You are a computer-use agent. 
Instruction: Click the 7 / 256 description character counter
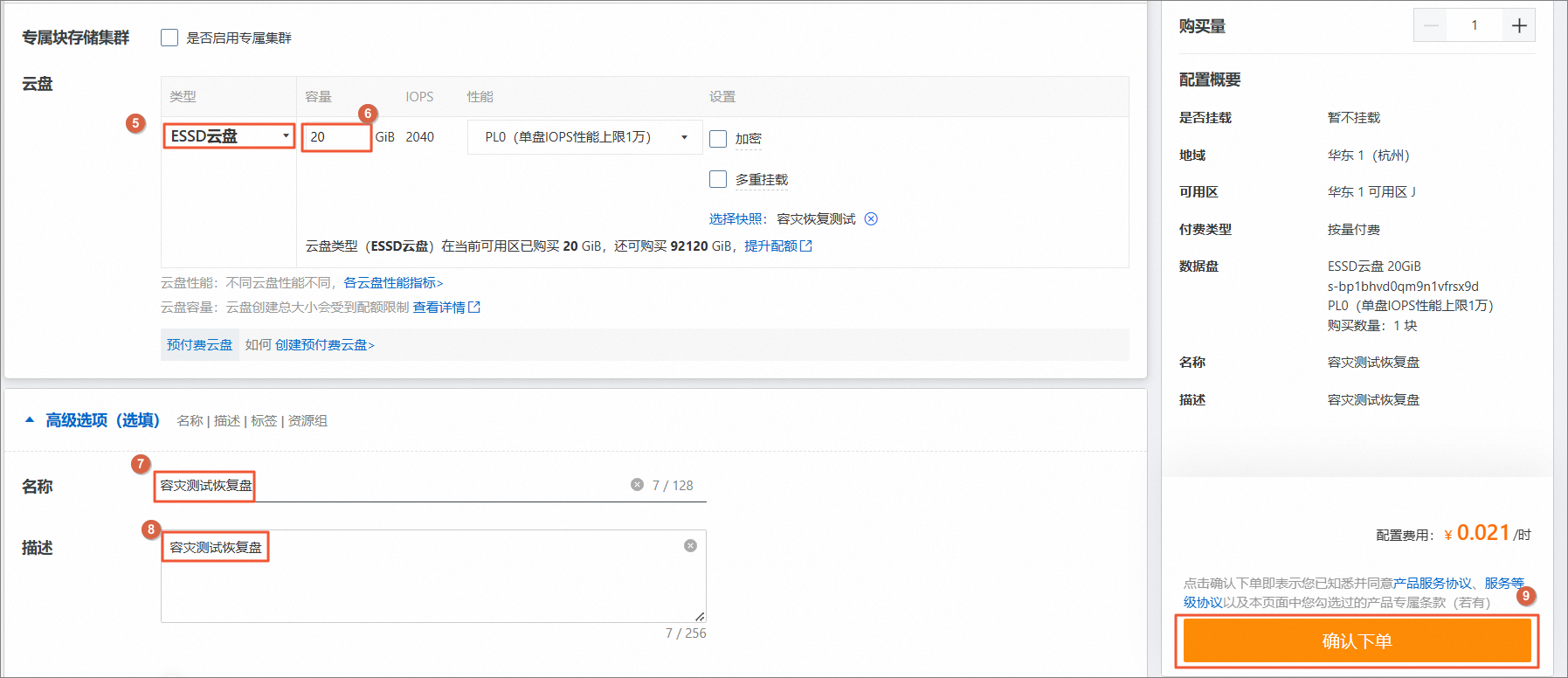(686, 633)
